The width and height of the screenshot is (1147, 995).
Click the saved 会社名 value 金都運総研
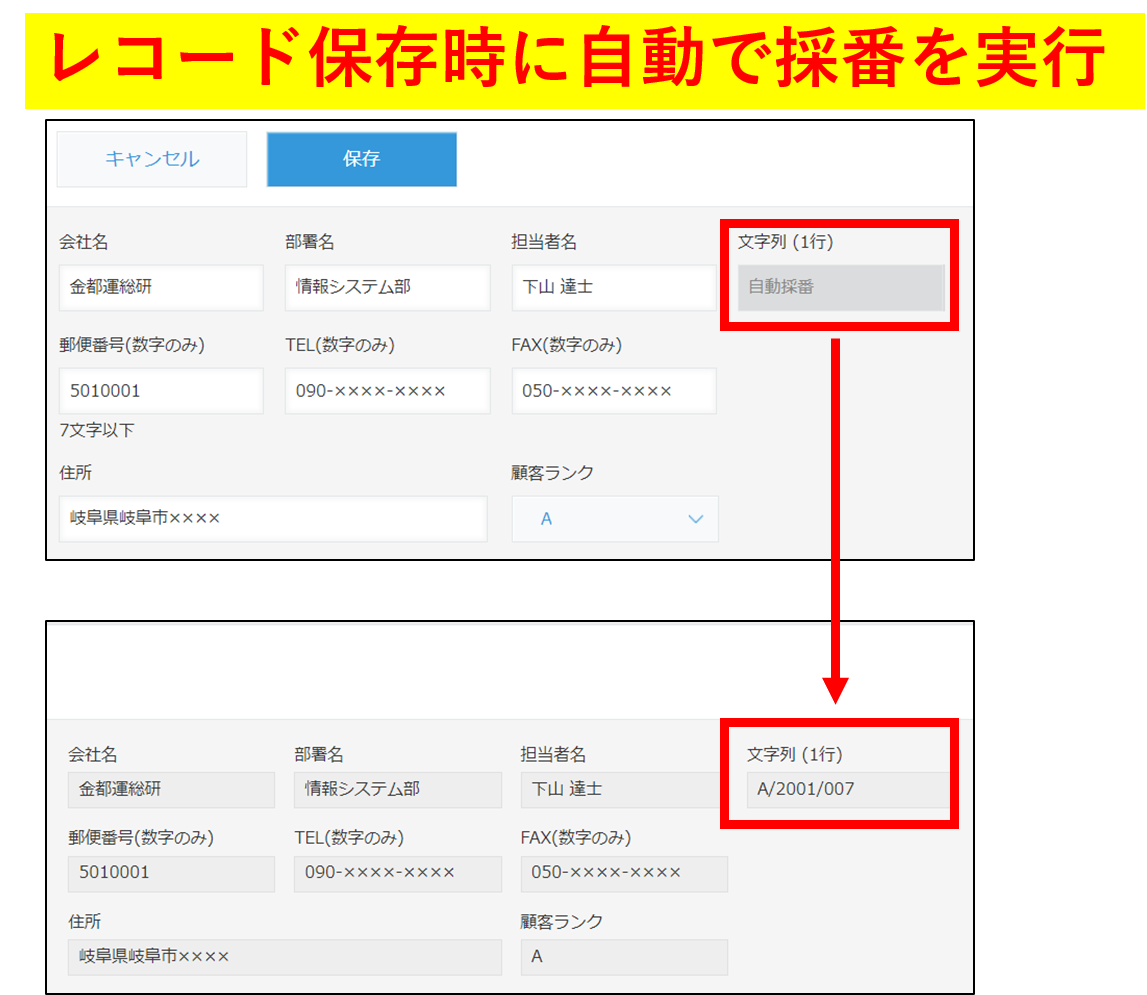[171, 790]
